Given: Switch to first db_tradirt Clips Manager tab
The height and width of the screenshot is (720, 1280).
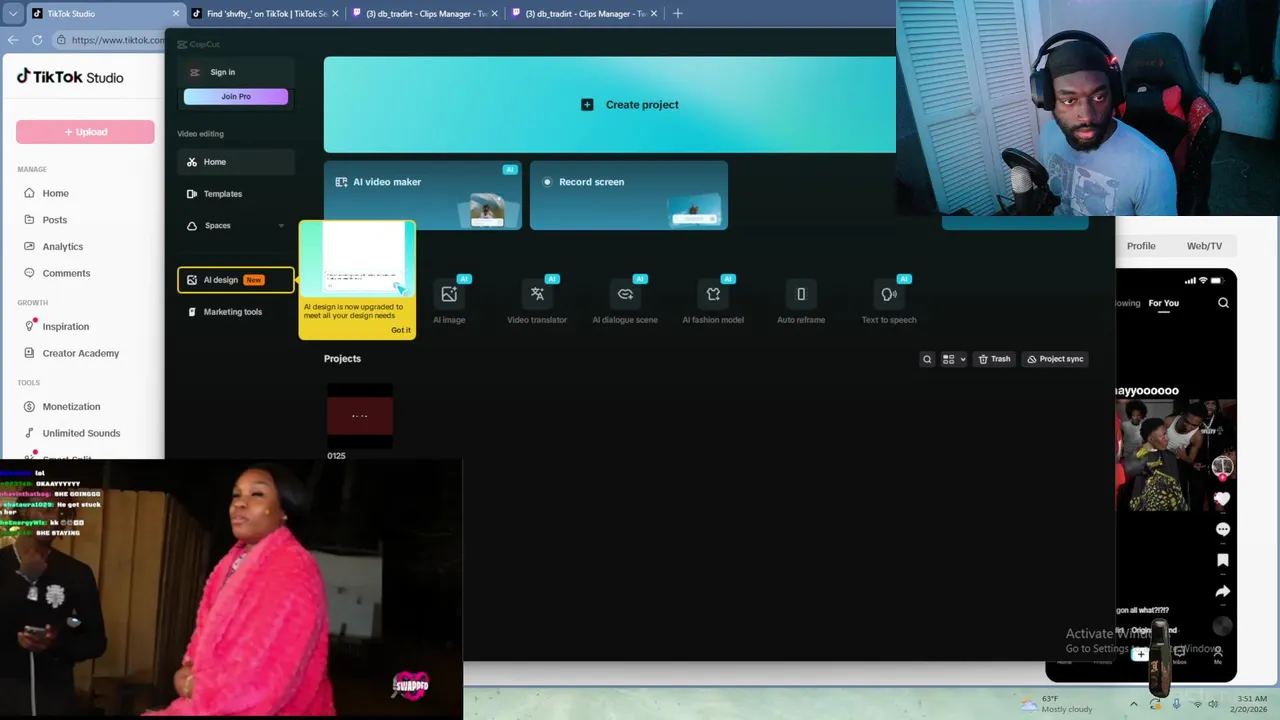Looking at the screenshot, I should tap(425, 14).
